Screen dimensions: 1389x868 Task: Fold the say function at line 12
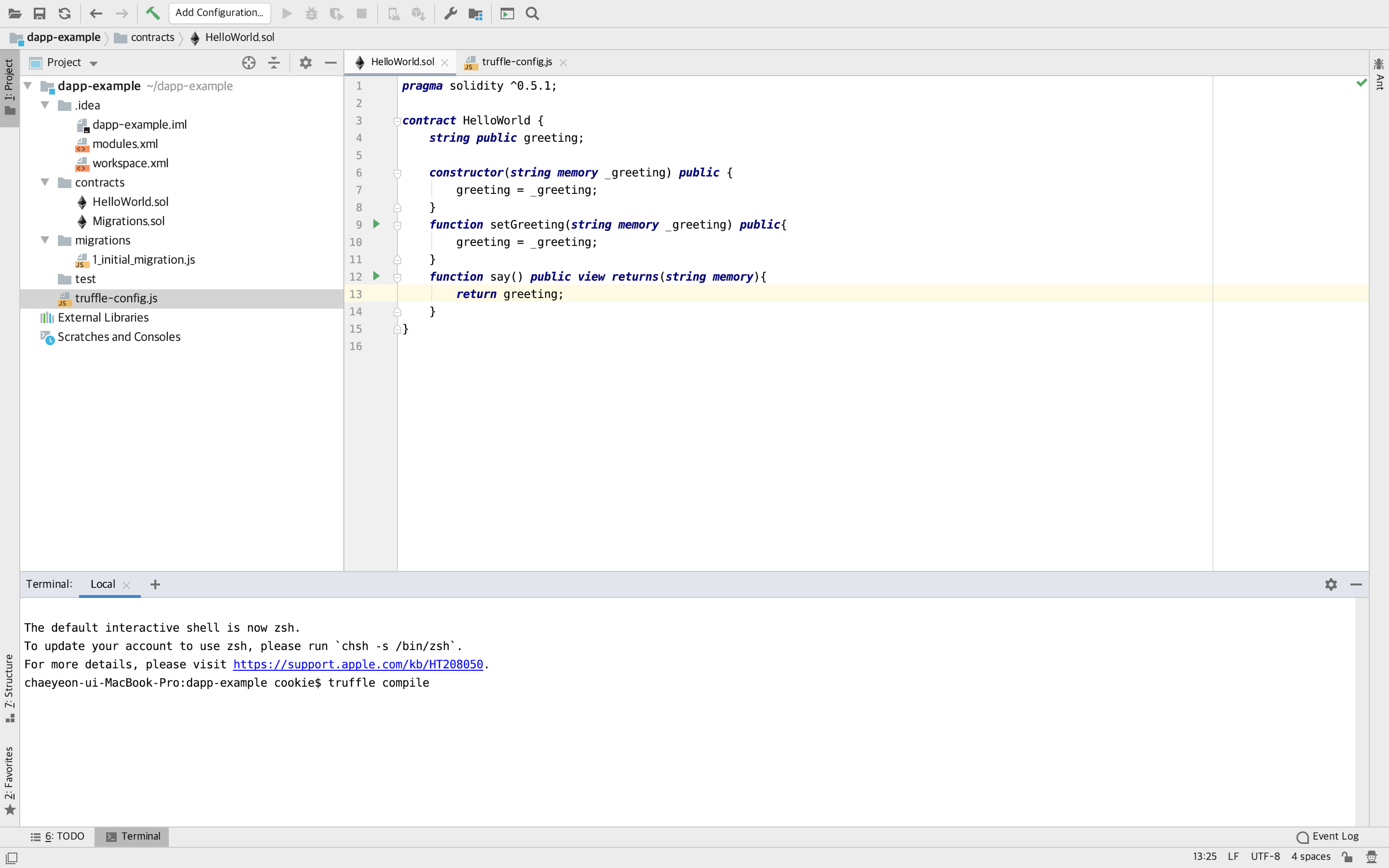coord(397,277)
